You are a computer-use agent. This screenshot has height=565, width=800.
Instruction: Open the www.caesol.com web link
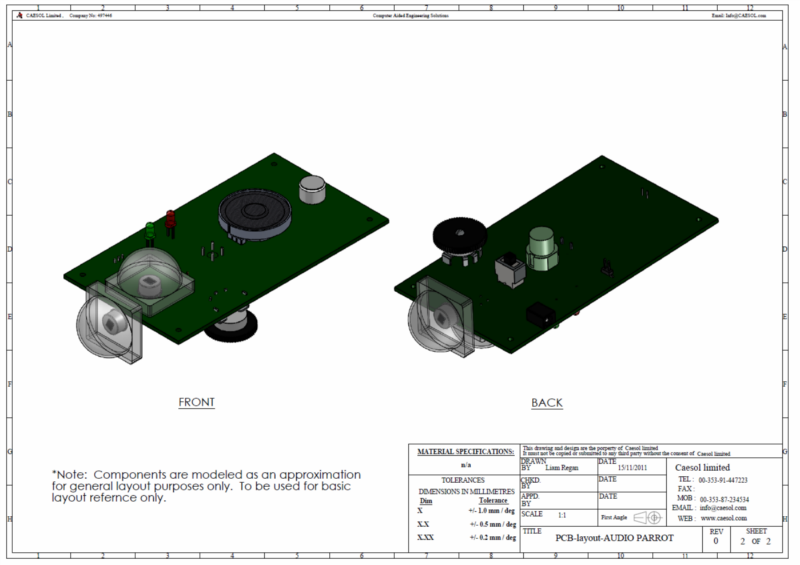pyautogui.click(x=723, y=518)
